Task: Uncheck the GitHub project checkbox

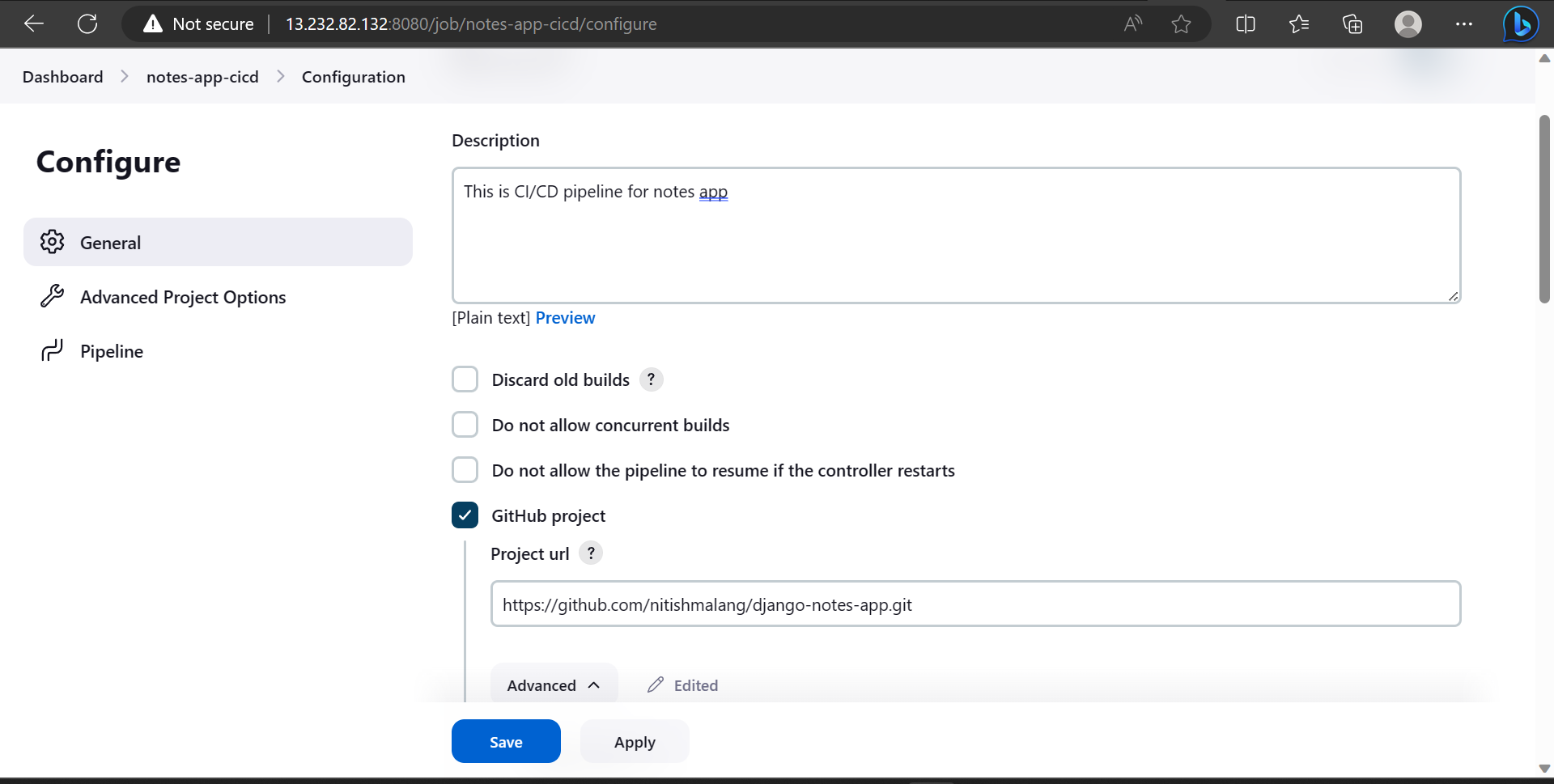Action: pos(465,515)
